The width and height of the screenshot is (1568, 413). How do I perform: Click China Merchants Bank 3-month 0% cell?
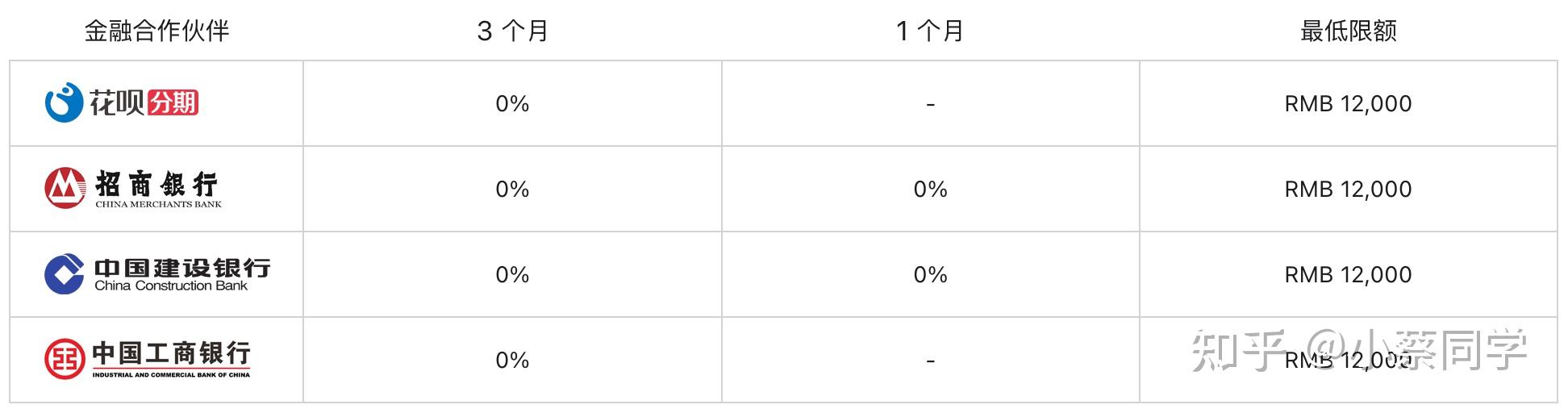point(512,190)
